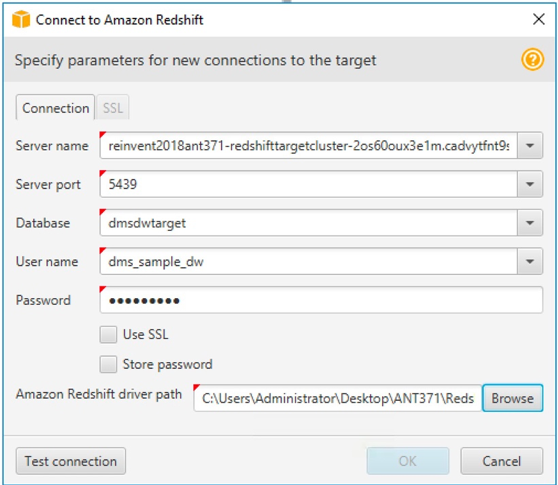Expand the Database dropdown arrow

530,223
